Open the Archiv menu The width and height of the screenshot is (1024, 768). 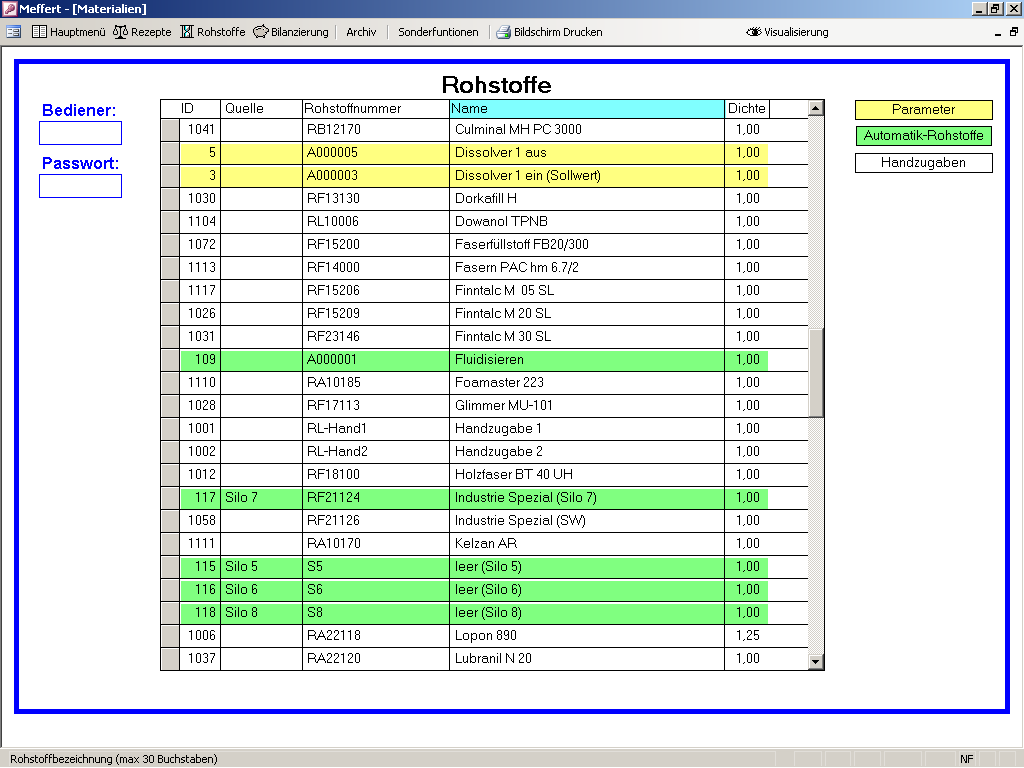(x=361, y=32)
